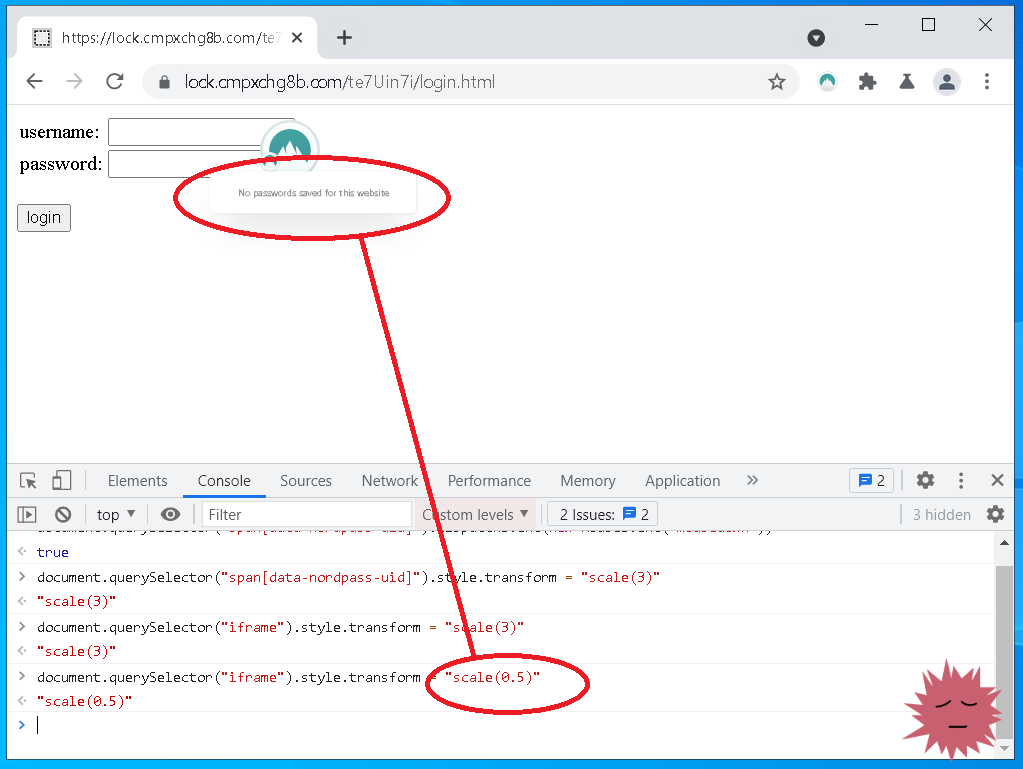This screenshot has height=769, width=1023.
Task: Click the last "scale(0.5)" output result
Action: pos(84,701)
